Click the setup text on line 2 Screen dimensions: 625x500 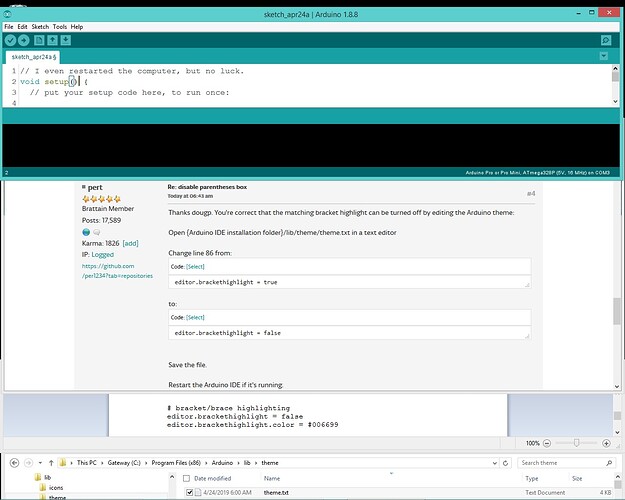[x=56, y=82]
